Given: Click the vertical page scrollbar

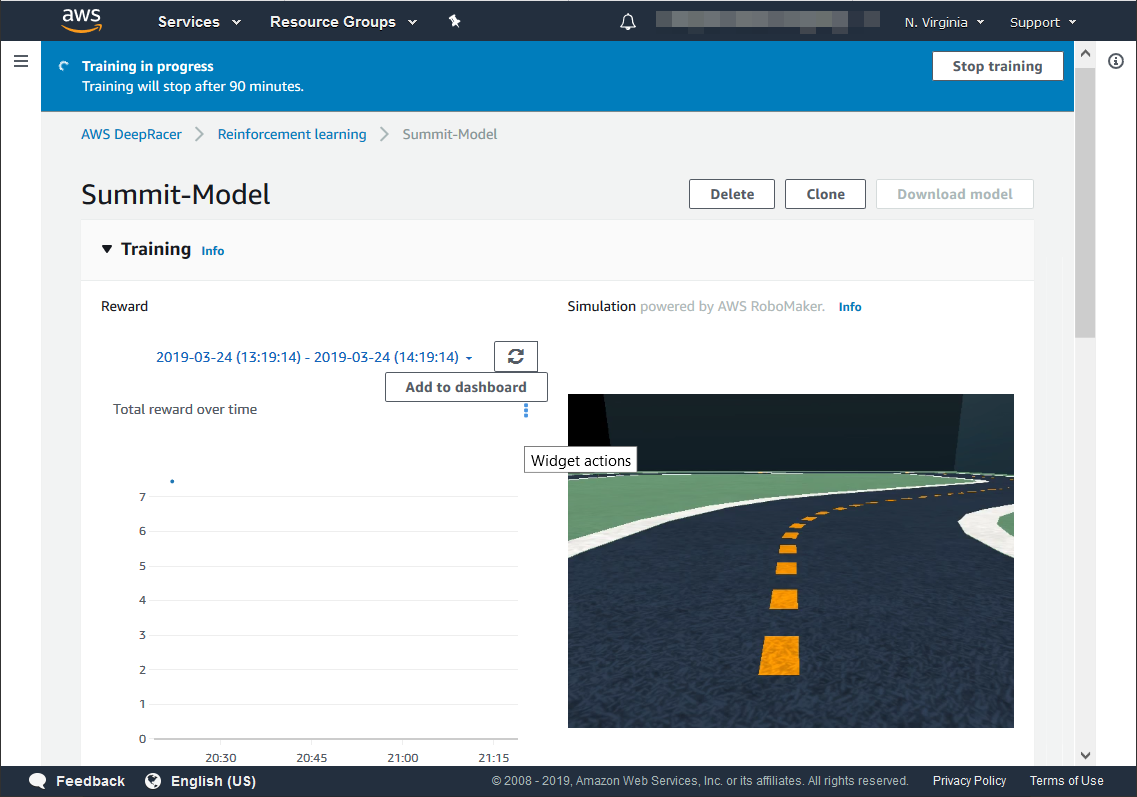Looking at the screenshot, I should (1085, 200).
